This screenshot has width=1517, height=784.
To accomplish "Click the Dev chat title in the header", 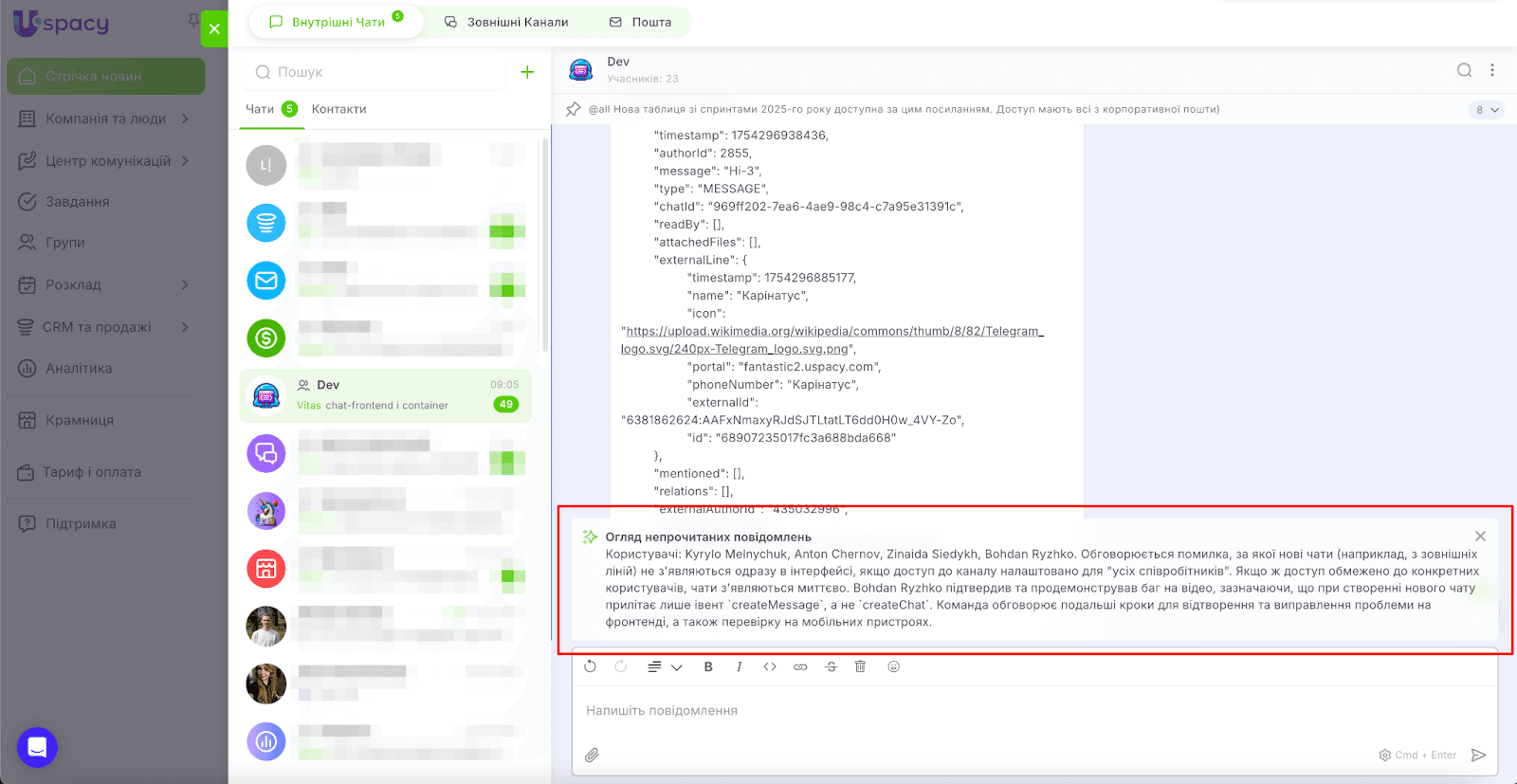I will (x=618, y=62).
